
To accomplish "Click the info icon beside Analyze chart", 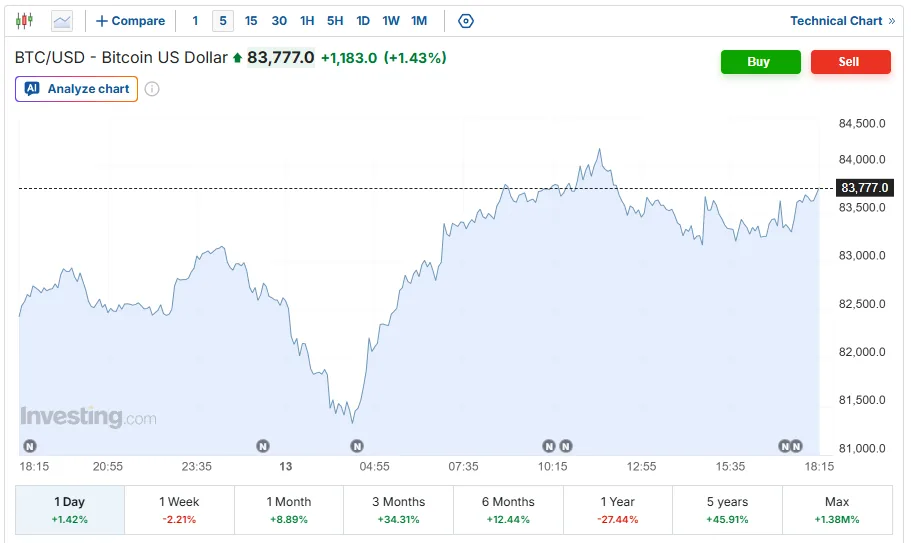I will tap(152, 89).
